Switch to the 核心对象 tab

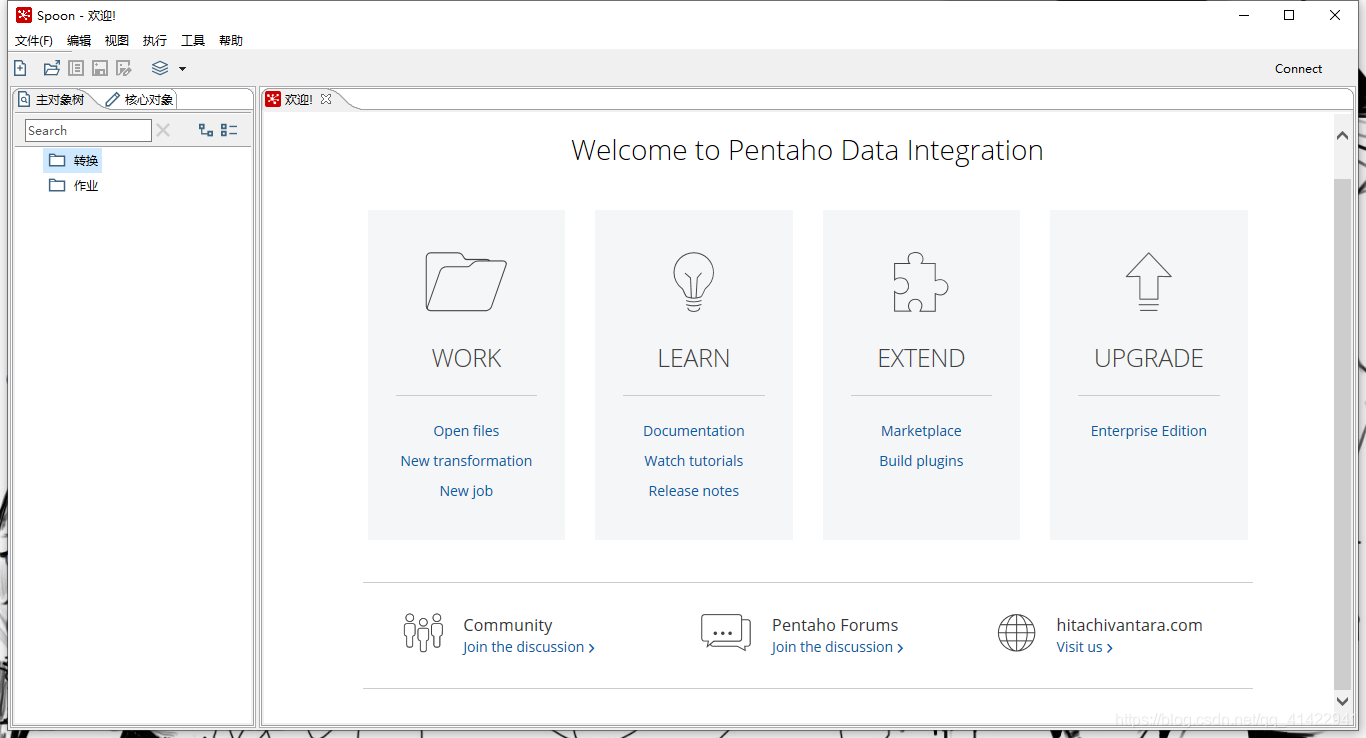(140, 99)
